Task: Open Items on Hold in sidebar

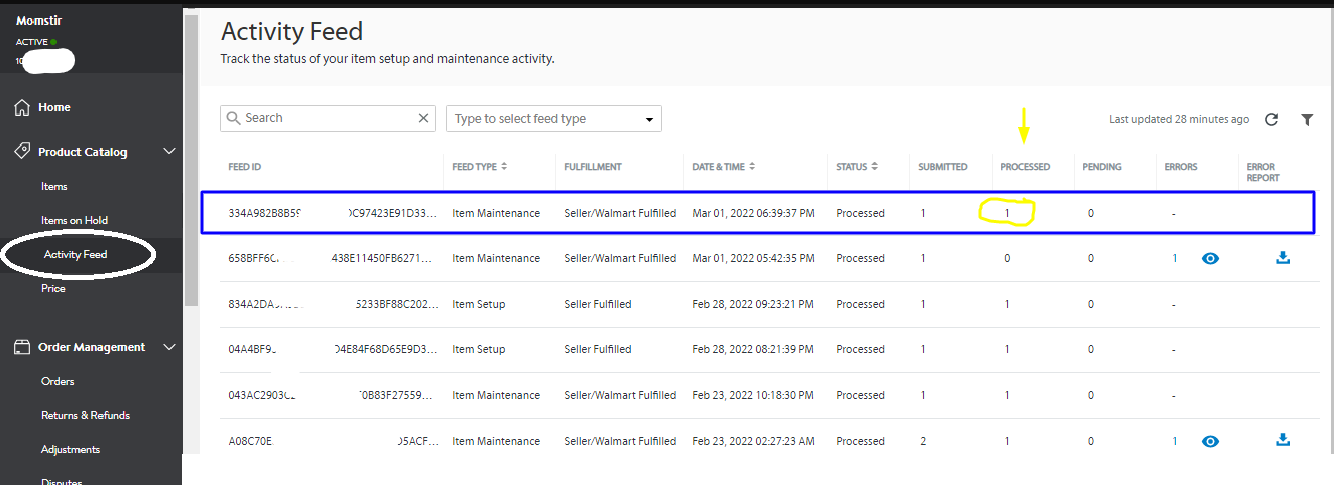Action: pyautogui.click(x=74, y=220)
